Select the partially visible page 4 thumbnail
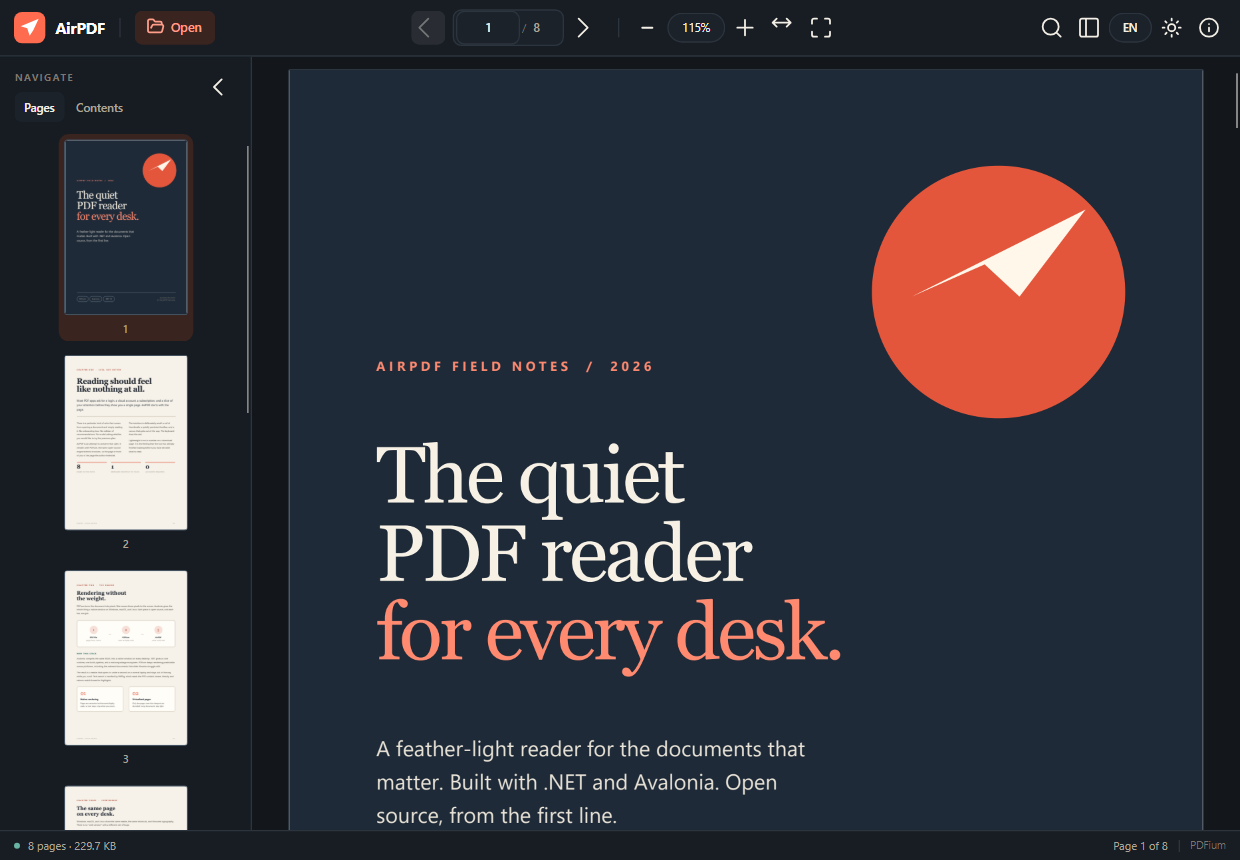 coord(126,808)
